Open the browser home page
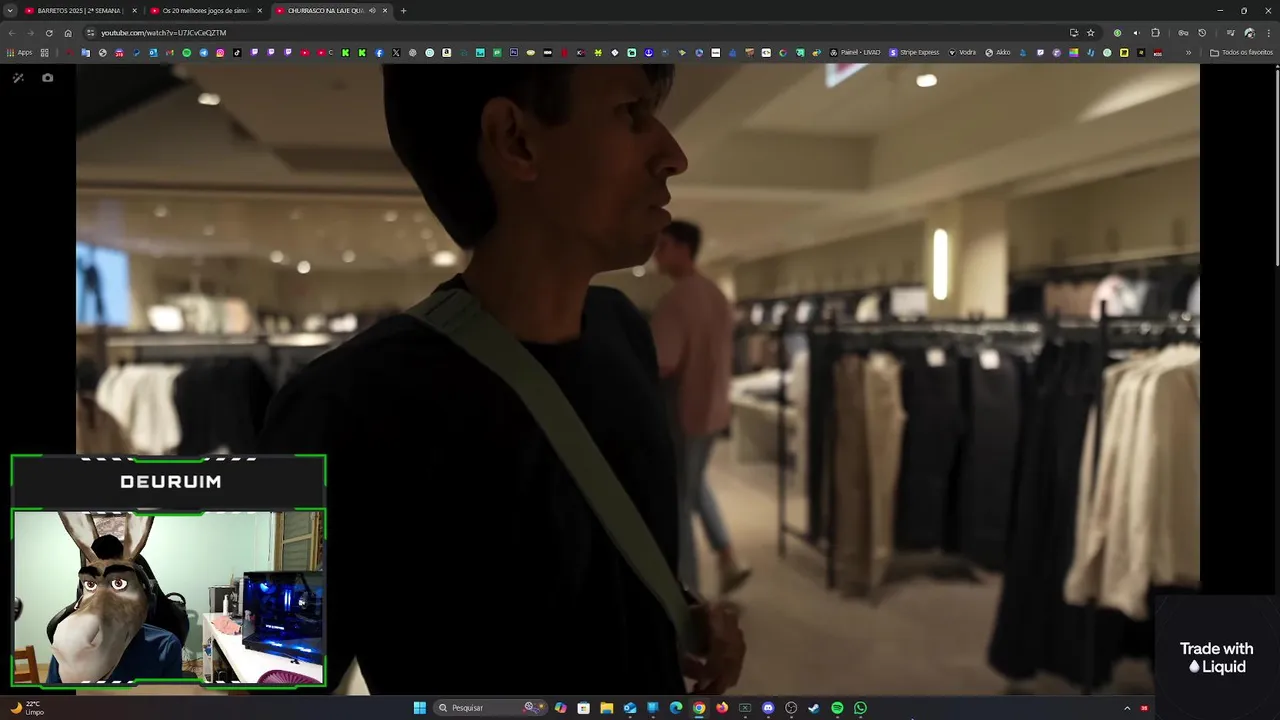This screenshot has width=1280, height=720. pyautogui.click(x=68, y=33)
